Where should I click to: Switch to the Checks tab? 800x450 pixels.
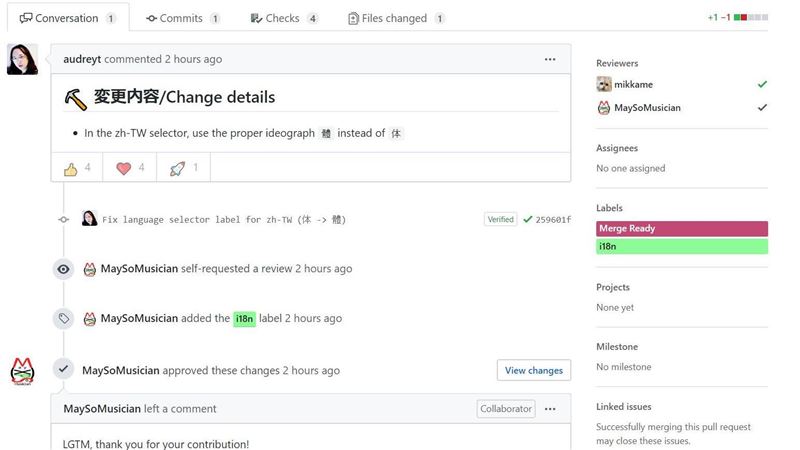click(x=285, y=18)
